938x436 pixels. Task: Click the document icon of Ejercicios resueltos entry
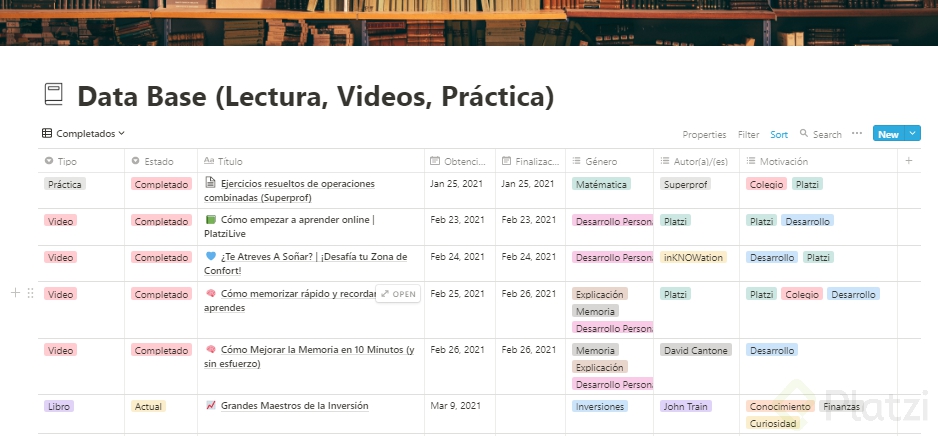pos(210,183)
